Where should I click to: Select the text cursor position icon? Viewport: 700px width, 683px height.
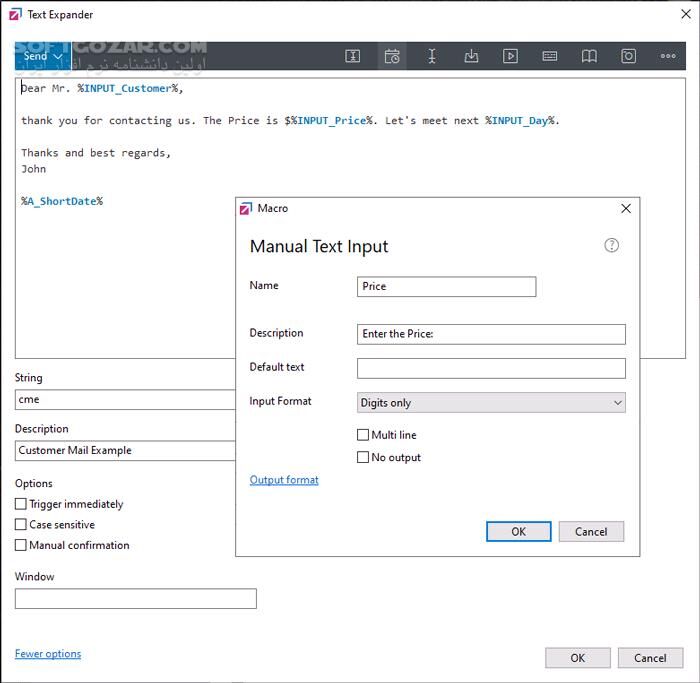point(431,57)
